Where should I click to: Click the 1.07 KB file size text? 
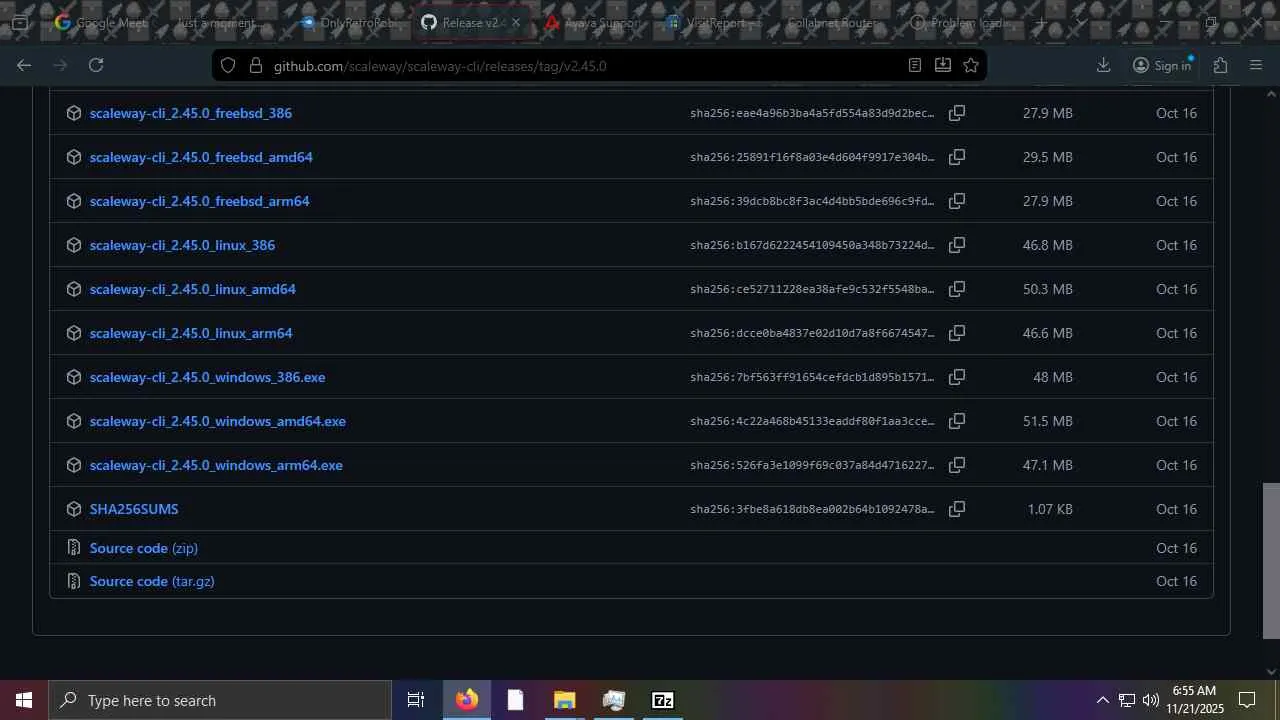pos(1050,509)
